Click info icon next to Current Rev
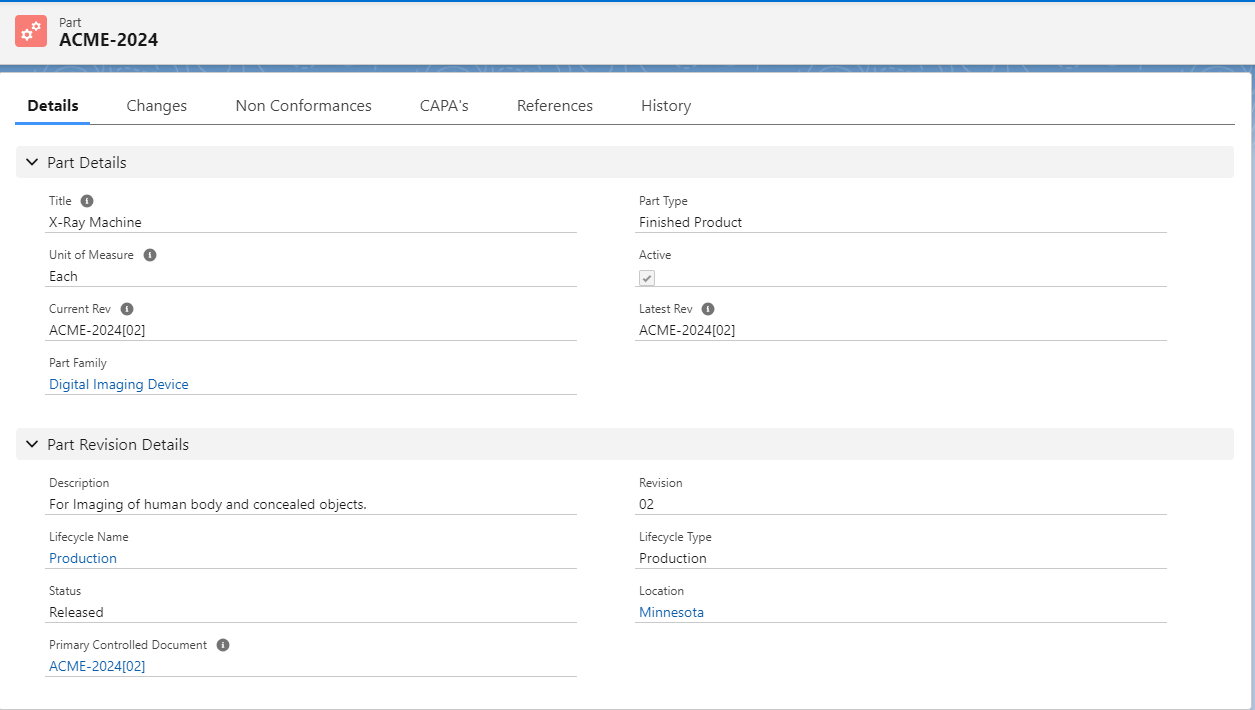This screenshot has height=710, width=1255. tap(127, 309)
